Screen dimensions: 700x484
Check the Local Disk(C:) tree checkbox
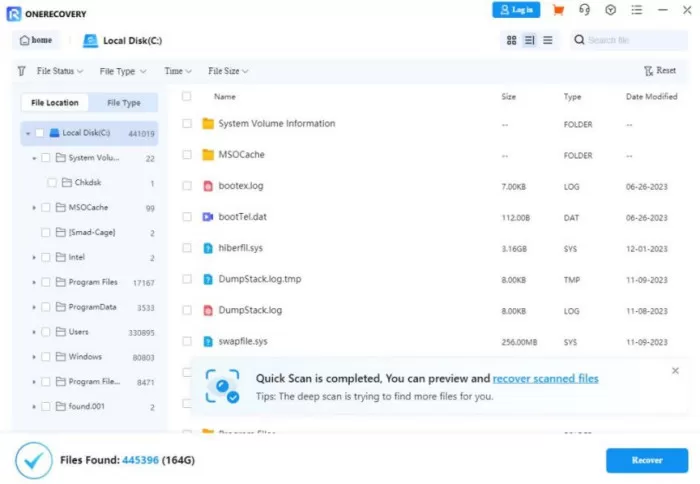(x=39, y=133)
